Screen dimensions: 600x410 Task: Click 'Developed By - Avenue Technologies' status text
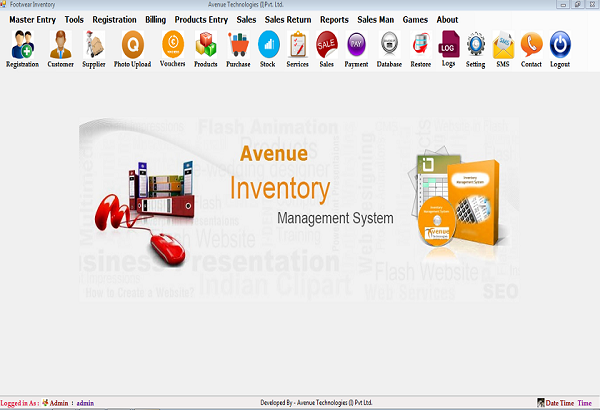(316, 402)
